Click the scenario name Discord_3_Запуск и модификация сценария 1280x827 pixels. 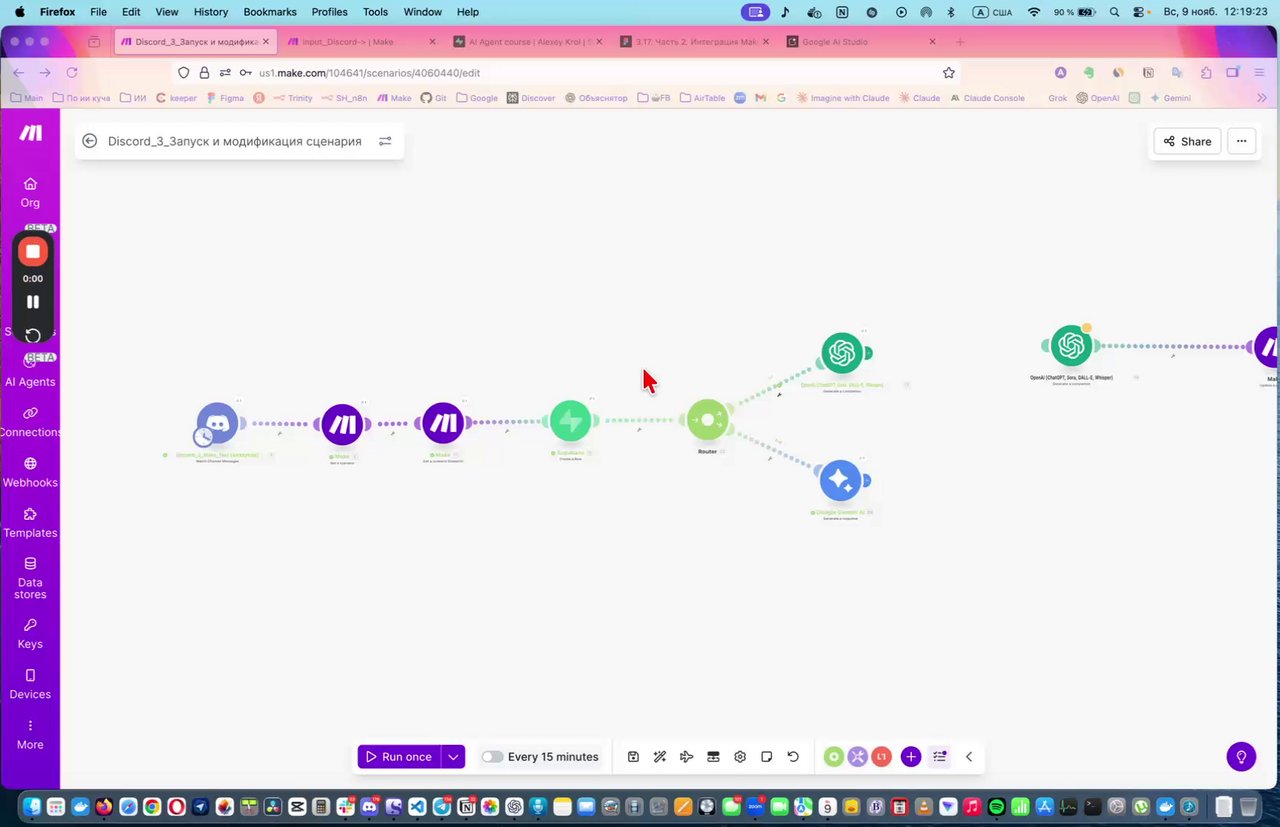[x=235, y=141]
